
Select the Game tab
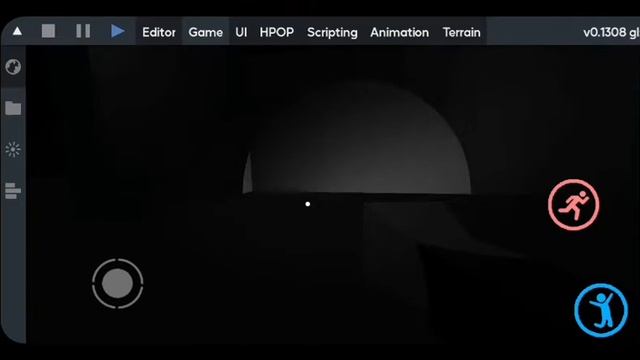pos(206,32)
